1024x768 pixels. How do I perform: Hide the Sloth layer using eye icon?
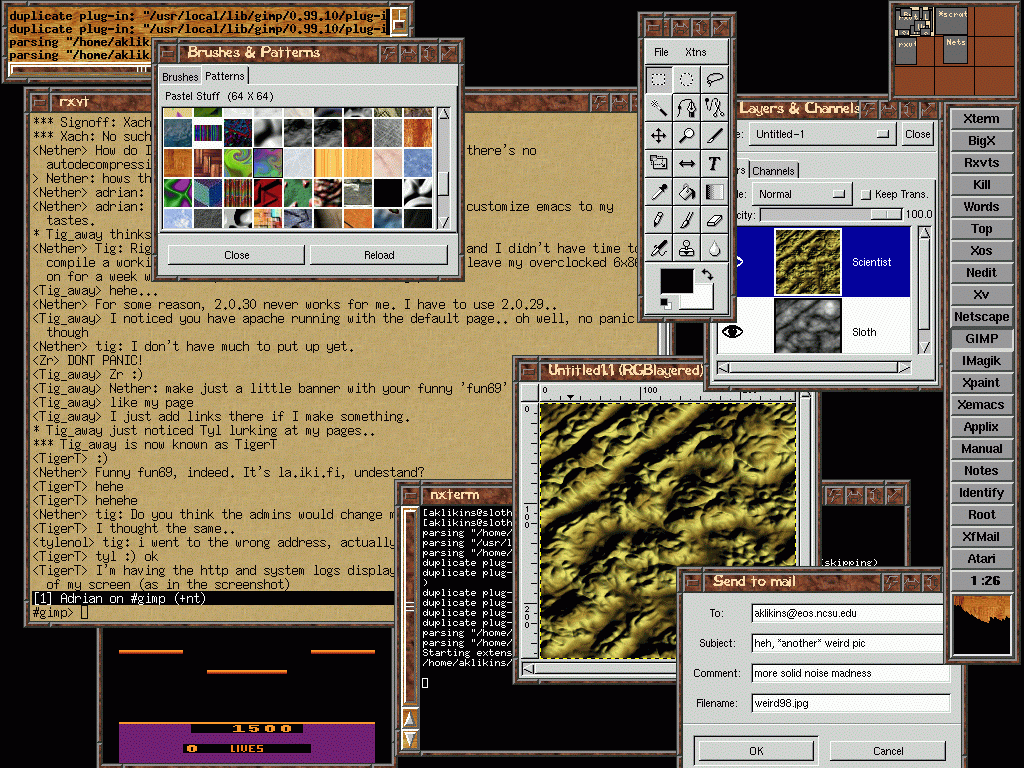coord(732,331)
